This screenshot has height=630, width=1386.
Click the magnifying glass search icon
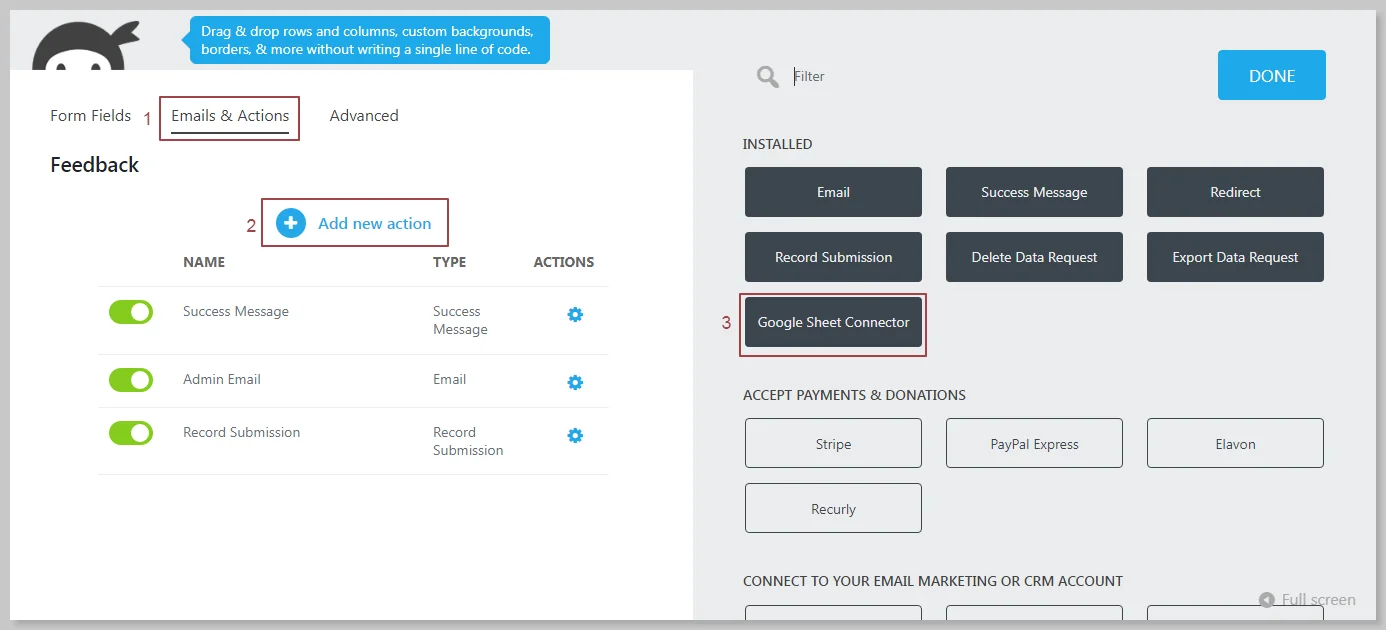(768, 77)
